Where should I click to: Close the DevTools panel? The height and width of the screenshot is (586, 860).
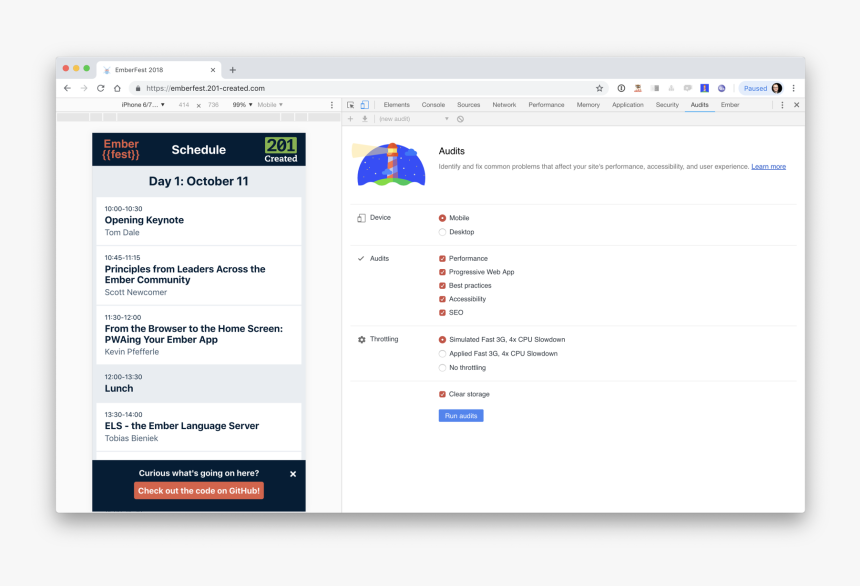click(796, 105)
